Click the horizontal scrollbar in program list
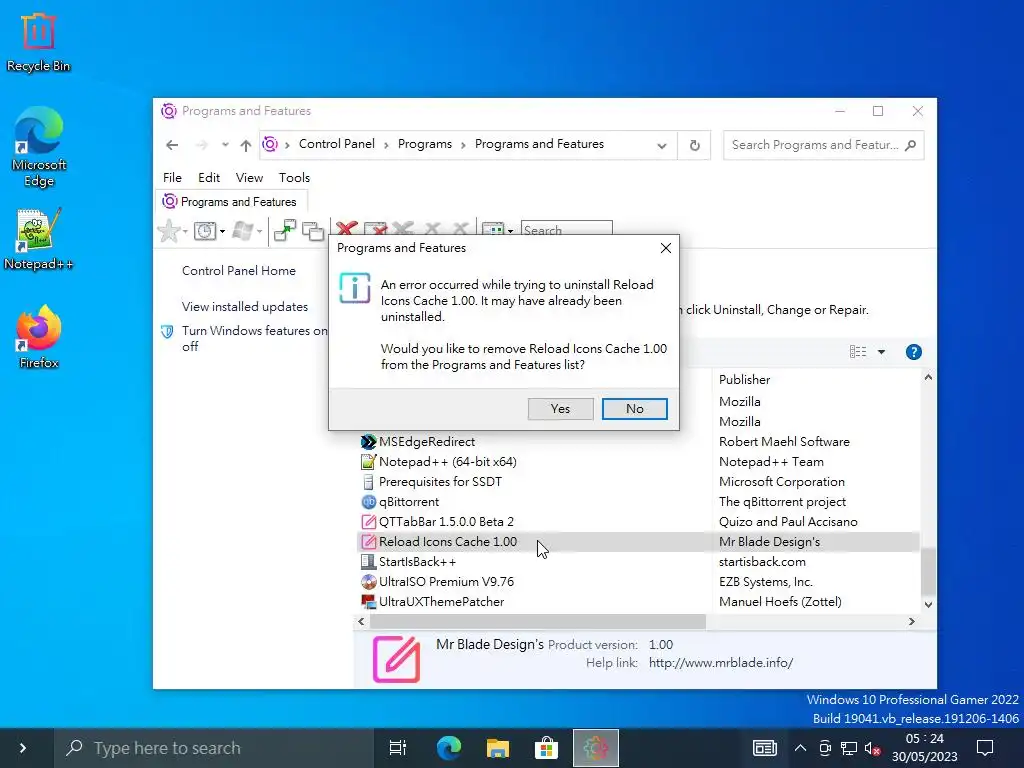 [x=538, y=622]
